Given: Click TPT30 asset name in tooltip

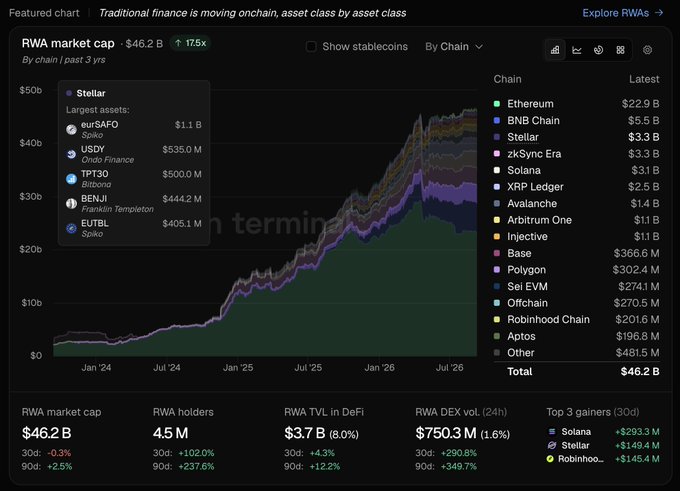Looking at the screenshot, I should [95, 174].
